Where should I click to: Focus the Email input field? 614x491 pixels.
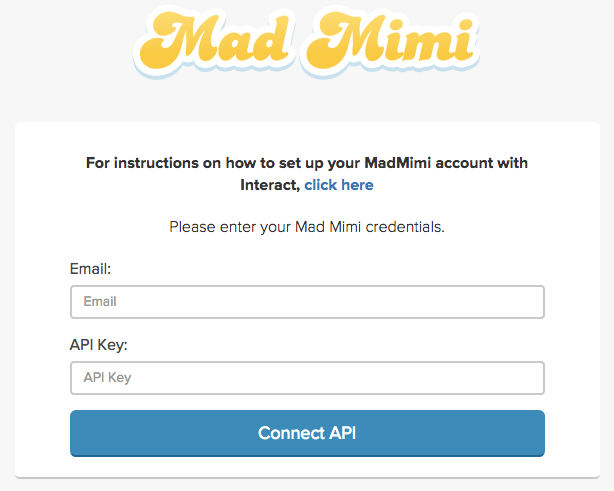point(307,302)
